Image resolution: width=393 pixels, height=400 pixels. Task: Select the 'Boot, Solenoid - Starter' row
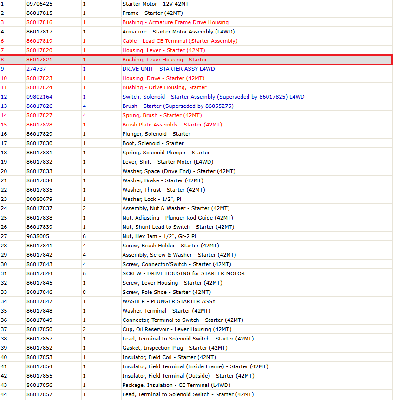(196, 143)
